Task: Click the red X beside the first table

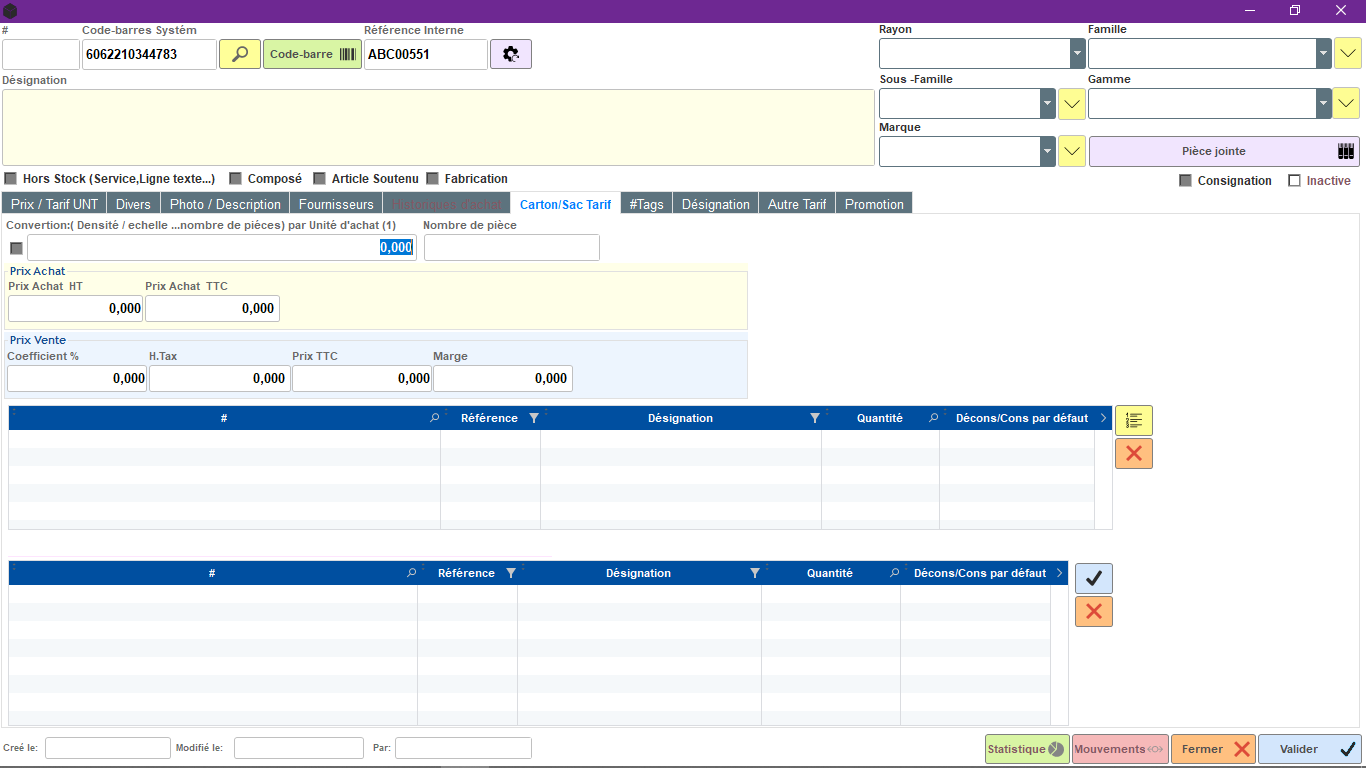Action: point(1134,453)
